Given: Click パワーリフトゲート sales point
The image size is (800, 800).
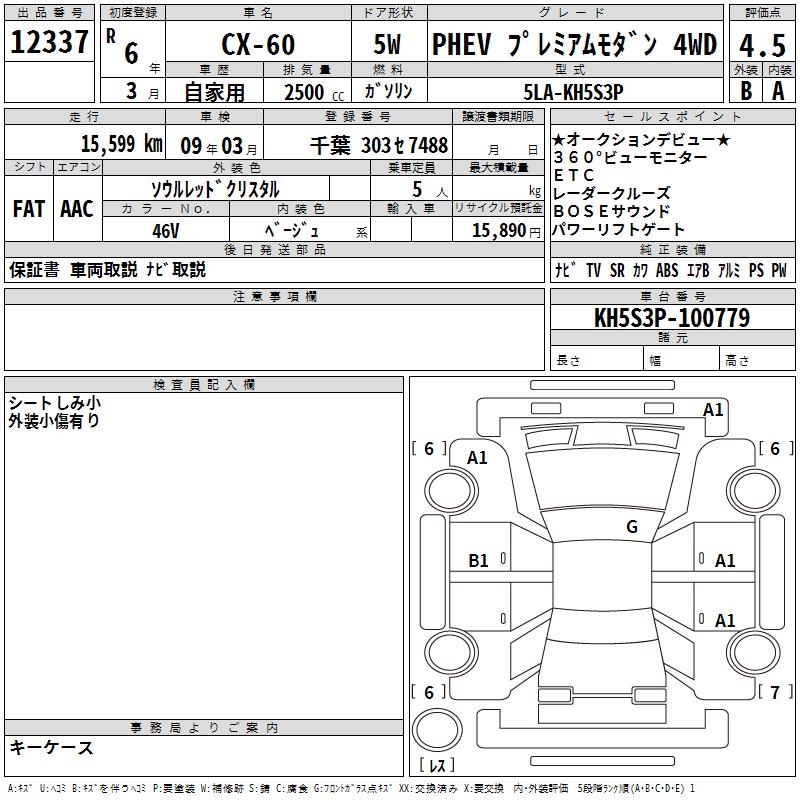Looking at the screenshot, I should tap(618, 230).
